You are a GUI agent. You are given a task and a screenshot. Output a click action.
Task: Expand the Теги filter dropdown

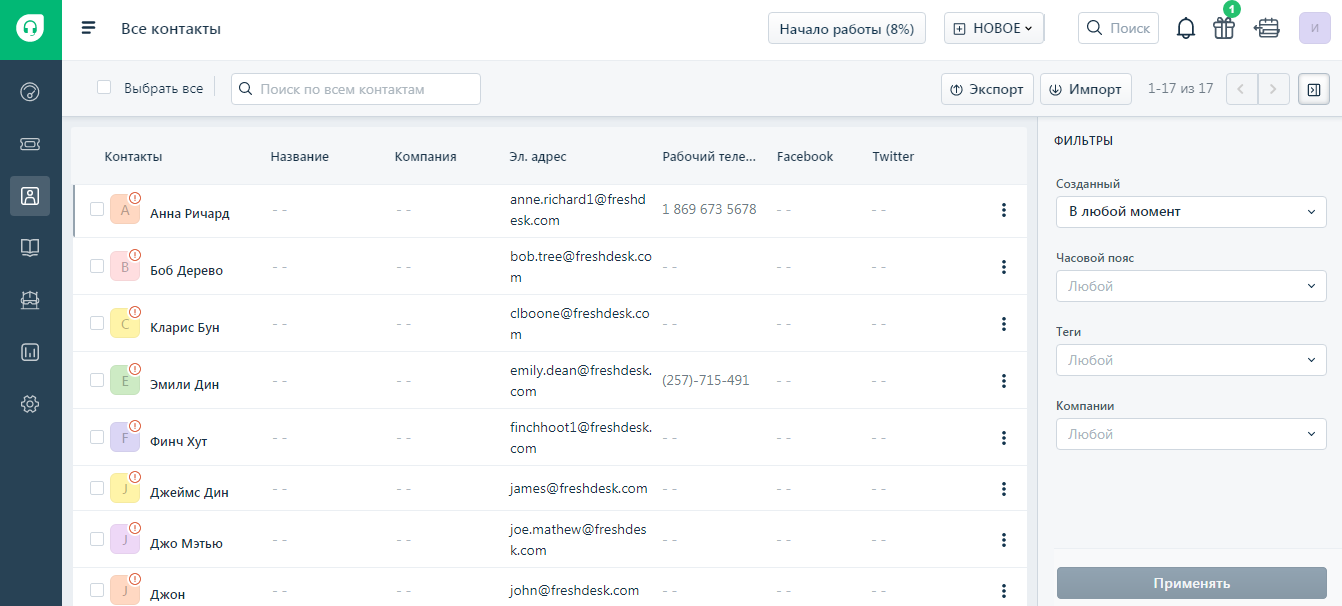[x=1191, y=360]
